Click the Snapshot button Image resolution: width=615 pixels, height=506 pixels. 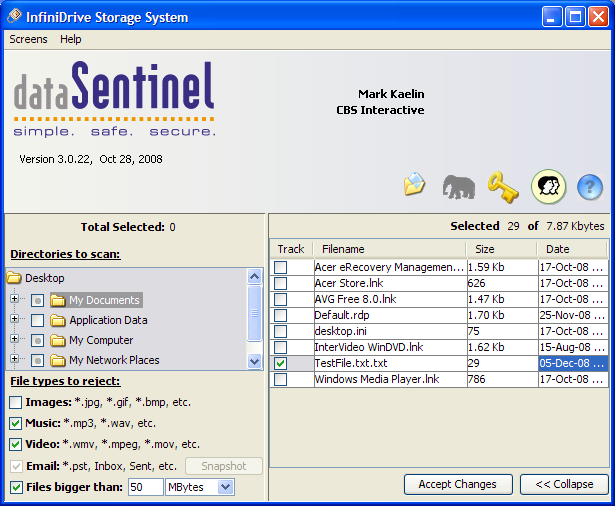point(224,466)
